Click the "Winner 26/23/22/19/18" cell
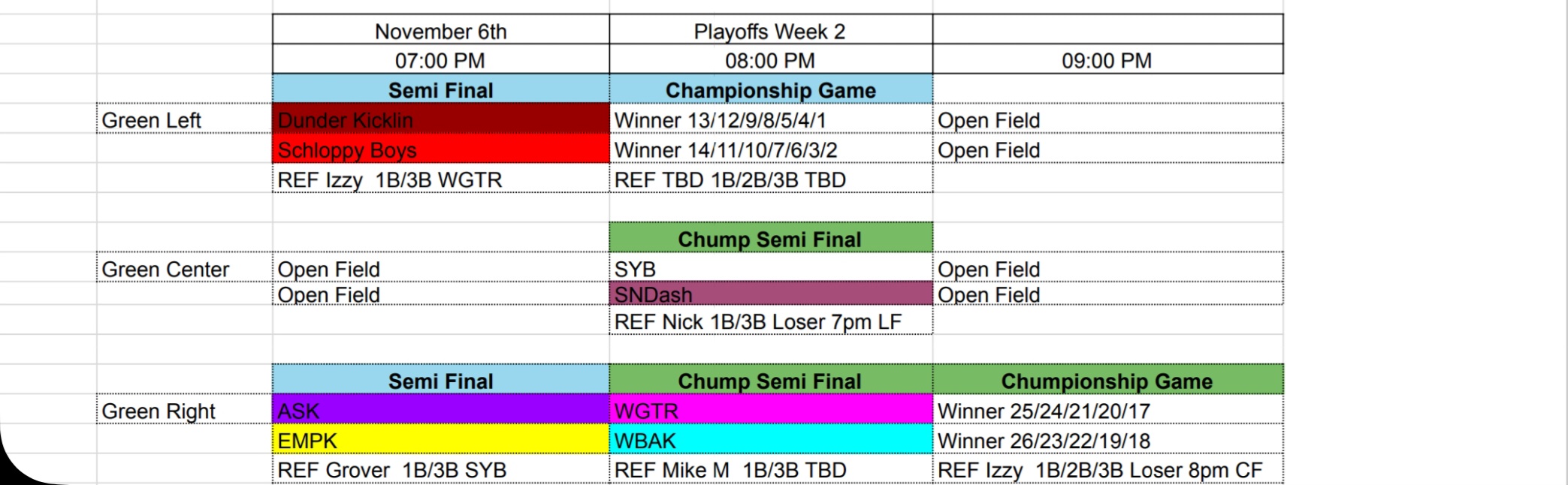This screenshot has width=1568, height=485. [x=1107, y=441]
